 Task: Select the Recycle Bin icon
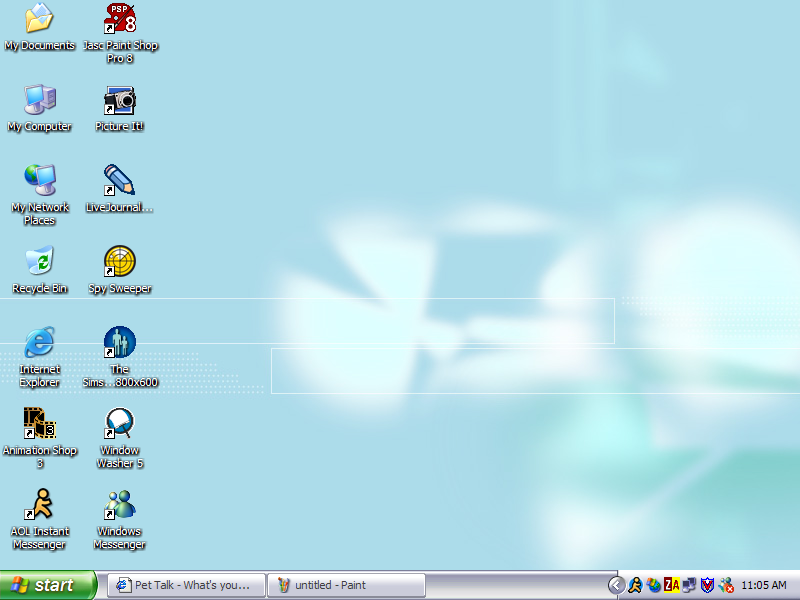pos(40,262)
